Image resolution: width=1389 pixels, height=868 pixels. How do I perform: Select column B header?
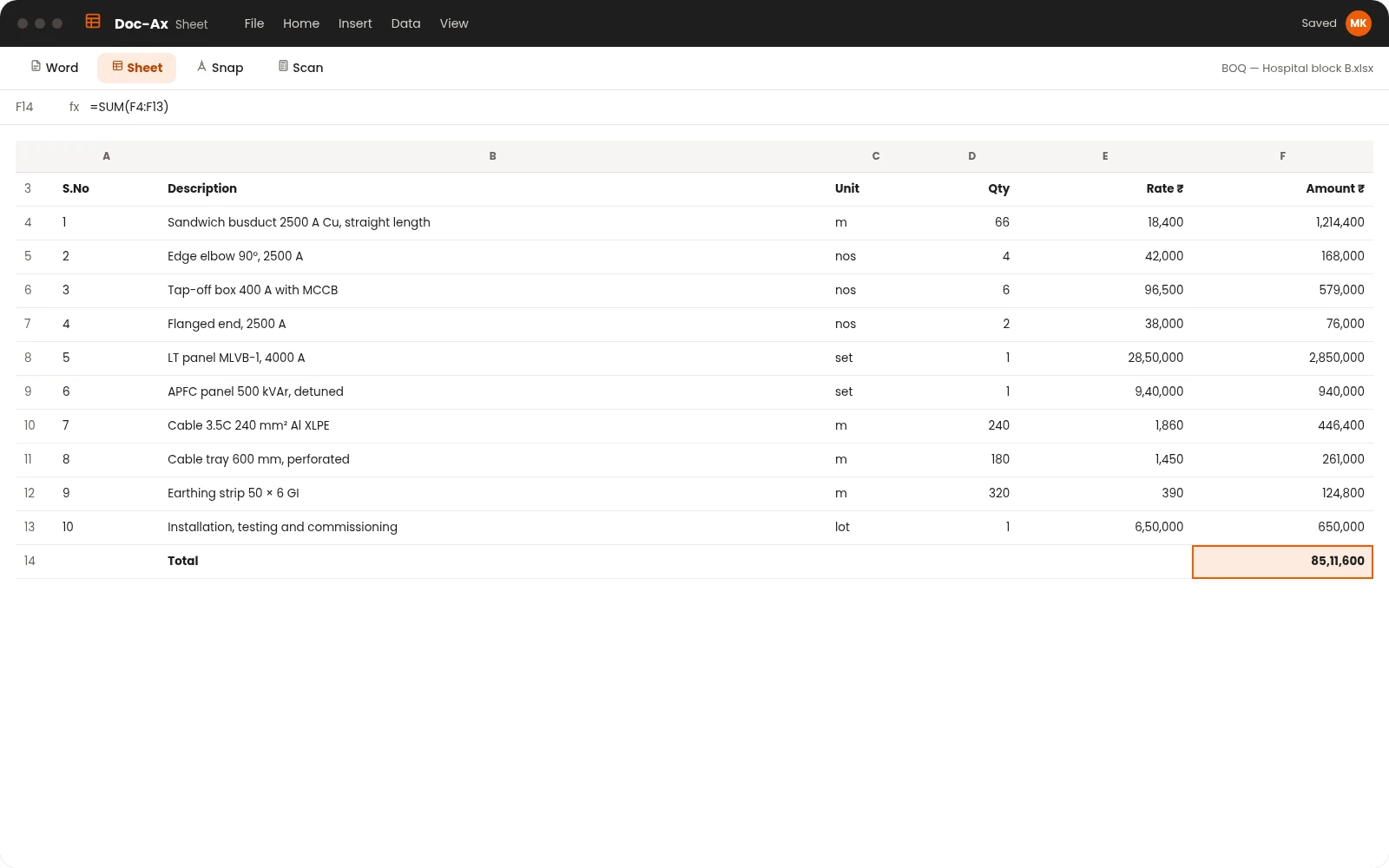click(492, 156)
